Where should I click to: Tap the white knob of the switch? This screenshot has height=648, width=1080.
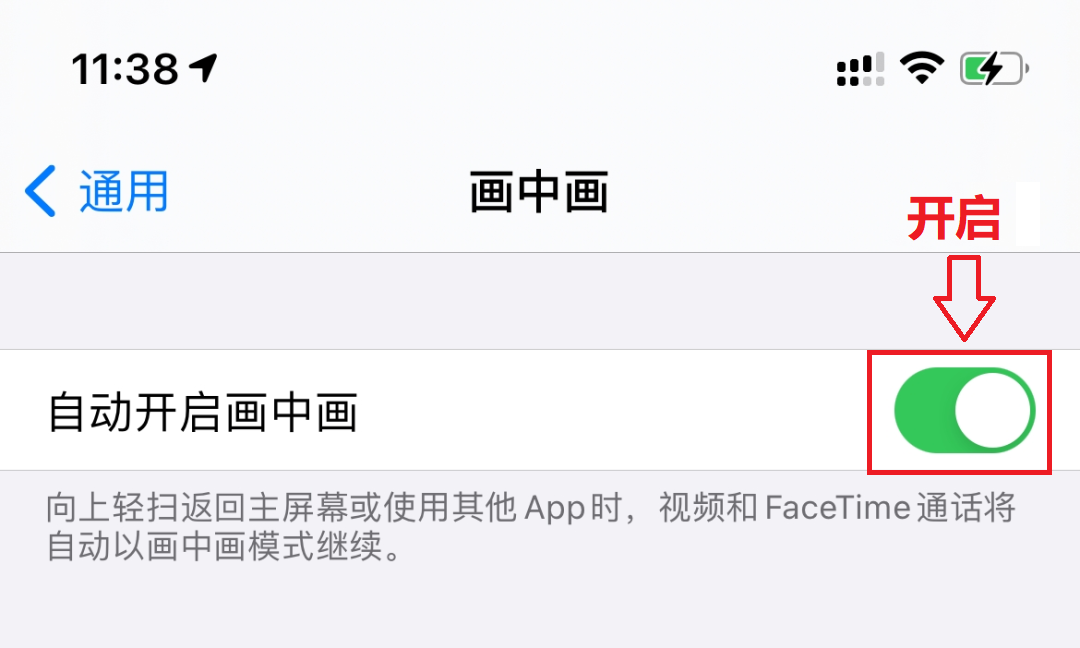point(994,410)
